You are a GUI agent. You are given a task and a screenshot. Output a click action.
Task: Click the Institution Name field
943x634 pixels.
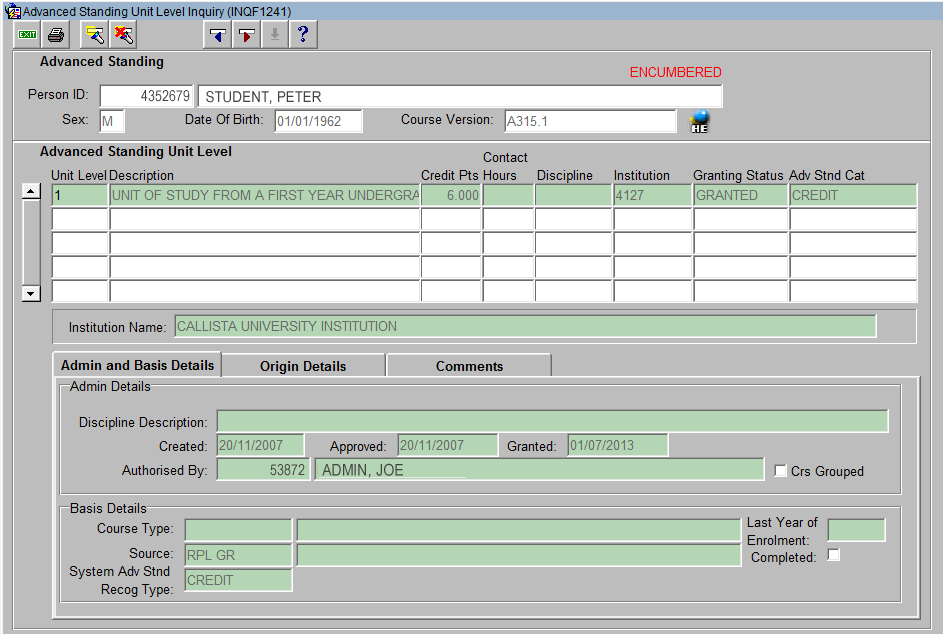click(x=524, y=327)
